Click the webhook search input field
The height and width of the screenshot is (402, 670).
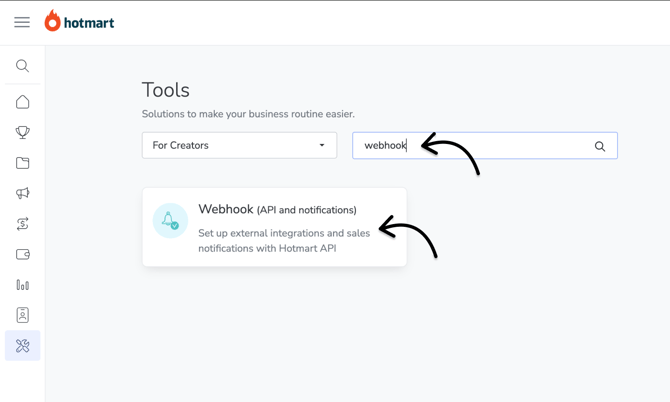(x=485, y=146)
